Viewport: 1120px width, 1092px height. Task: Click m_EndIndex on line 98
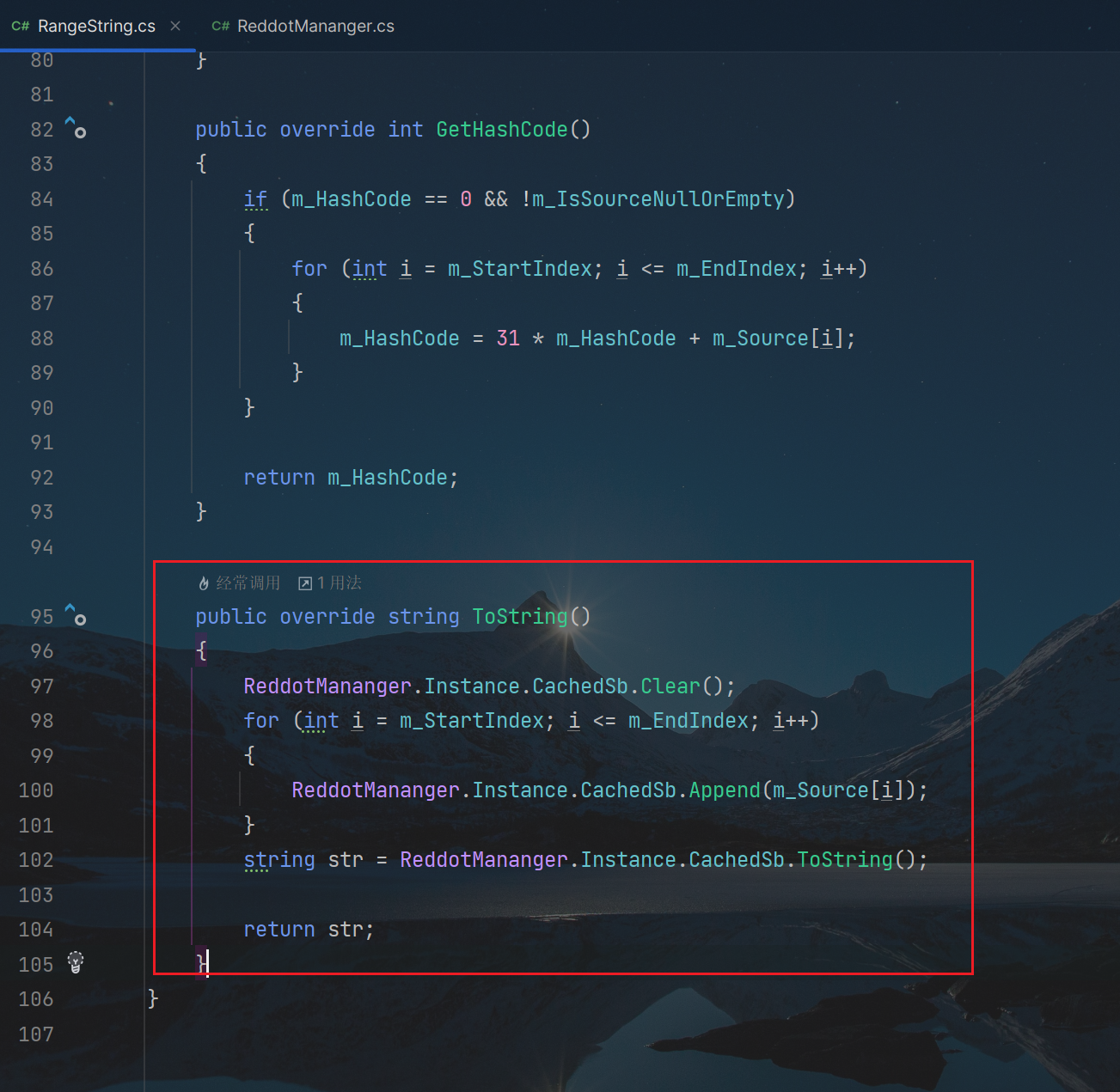tap(689, 721)
